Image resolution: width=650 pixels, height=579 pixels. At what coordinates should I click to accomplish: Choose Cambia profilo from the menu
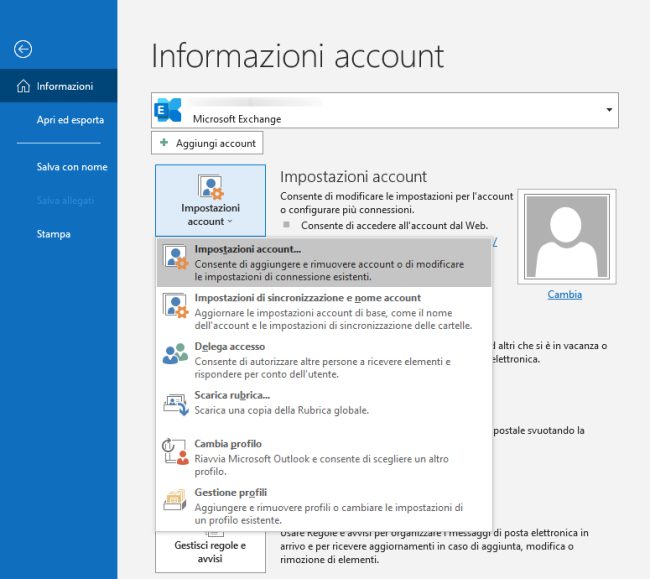324,457
